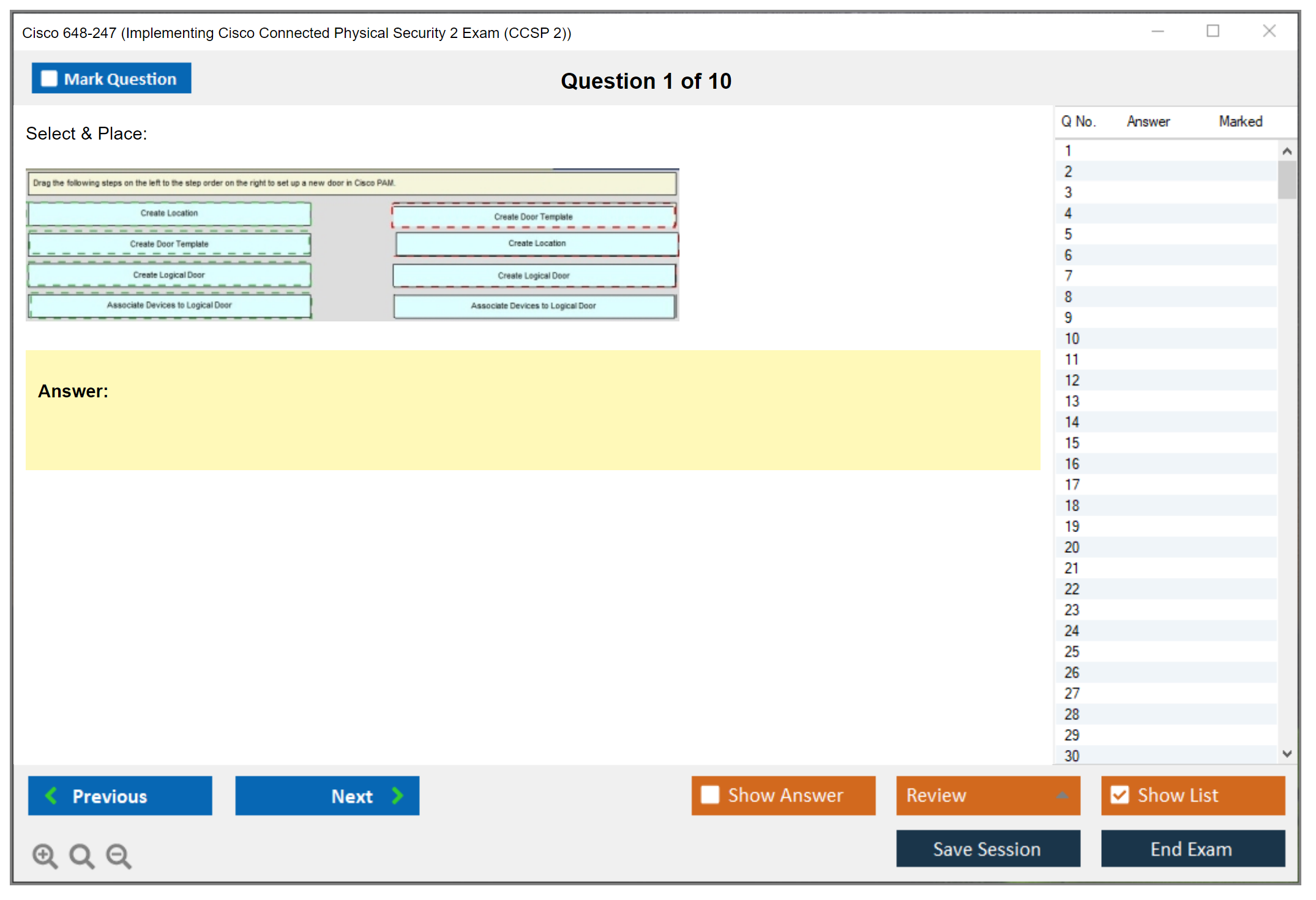Click the Answer column header
This screenshot has height=900, width=1316.
(1148, 121)
